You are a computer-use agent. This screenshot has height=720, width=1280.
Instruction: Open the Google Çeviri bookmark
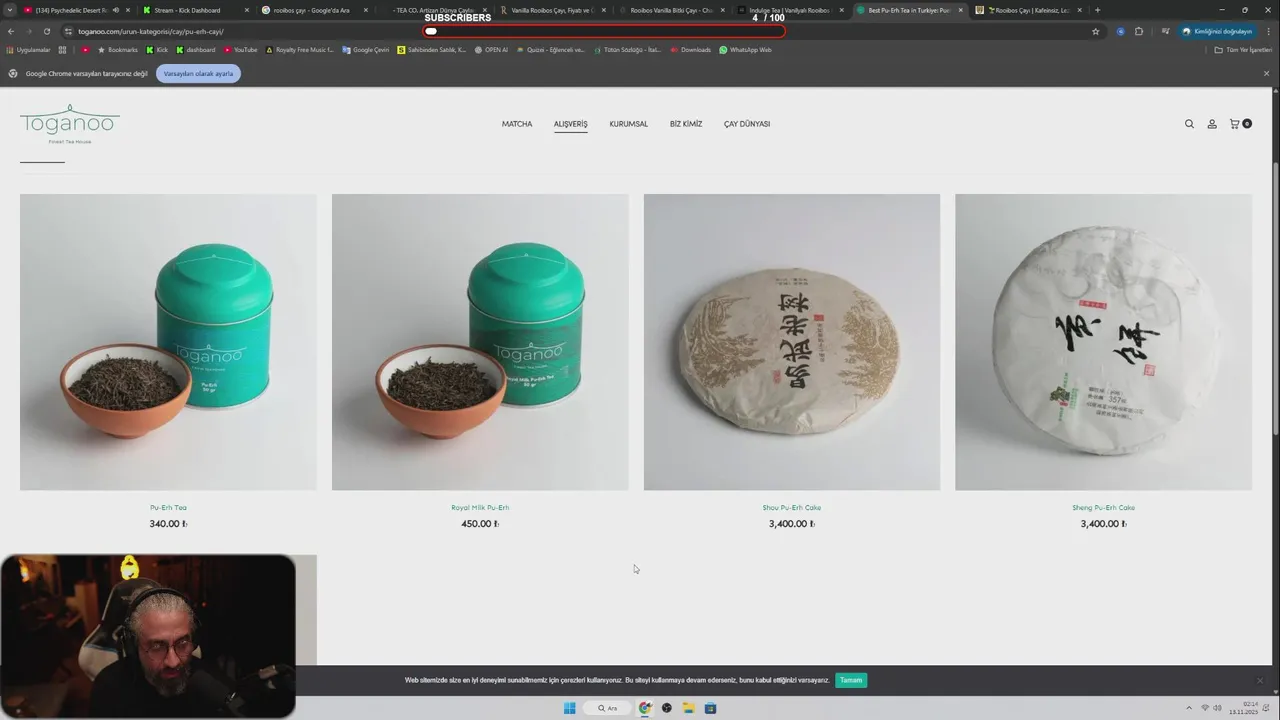tap(365, 50)
